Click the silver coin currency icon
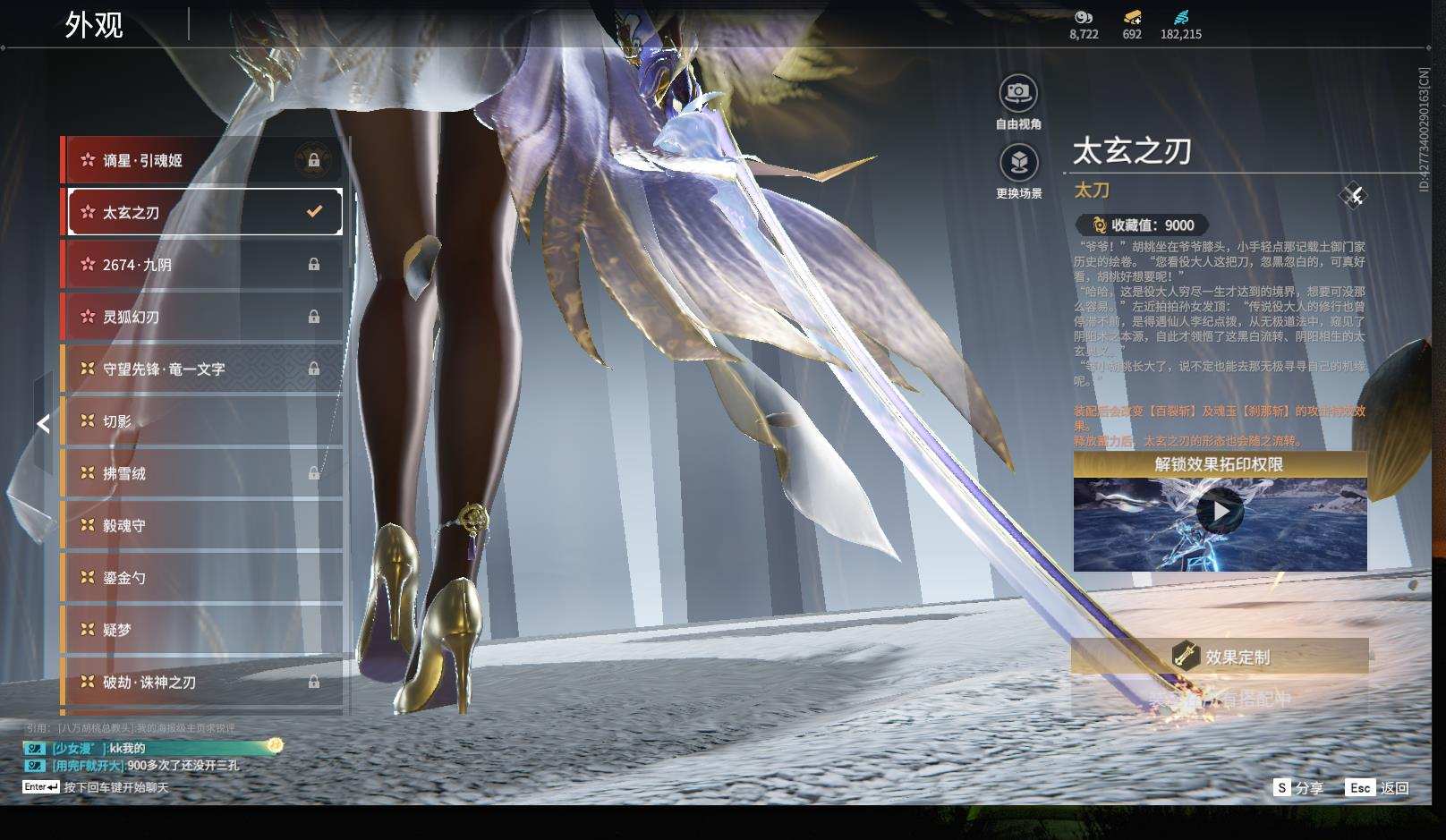 click(x=1084, y=17)
